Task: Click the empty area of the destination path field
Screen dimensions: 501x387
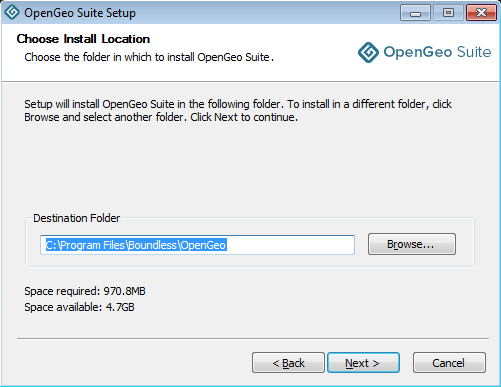Action: click(290, 245)
